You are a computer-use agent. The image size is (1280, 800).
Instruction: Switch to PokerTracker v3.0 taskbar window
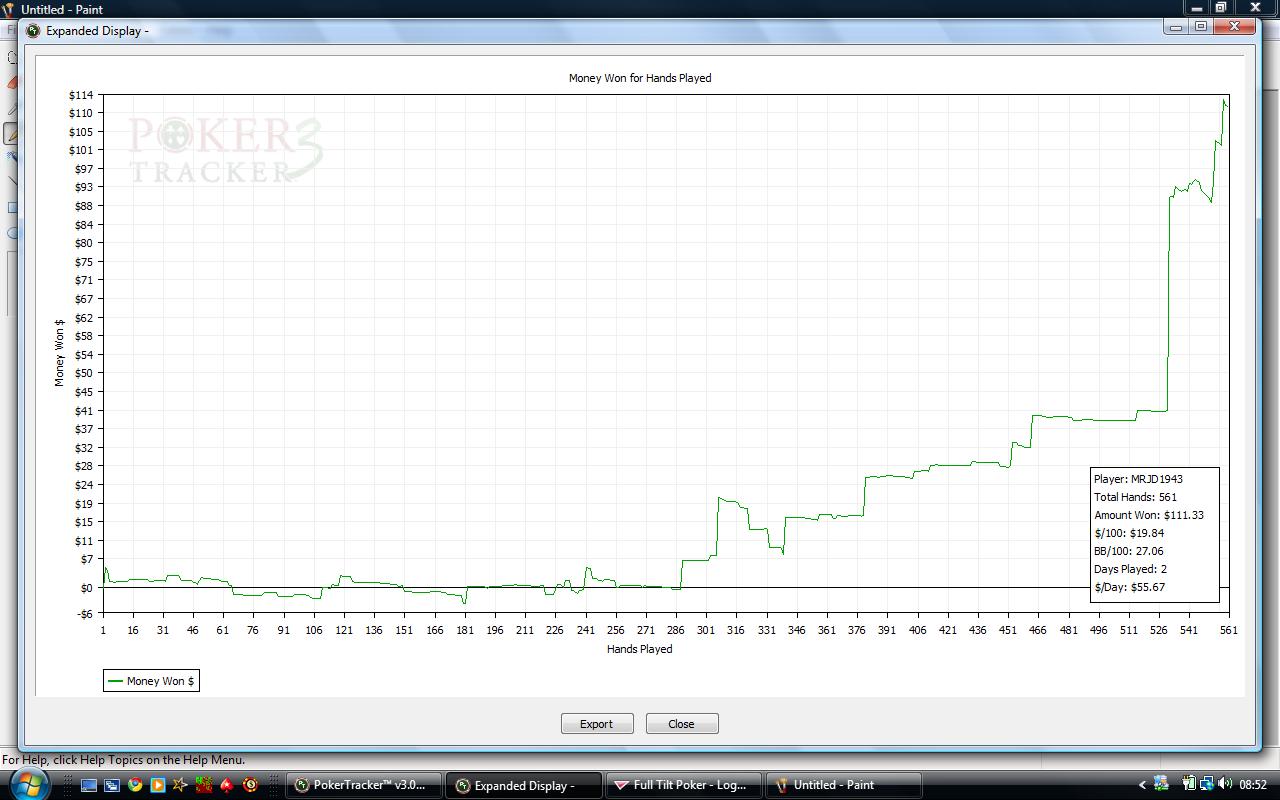[x=365, y=785]
